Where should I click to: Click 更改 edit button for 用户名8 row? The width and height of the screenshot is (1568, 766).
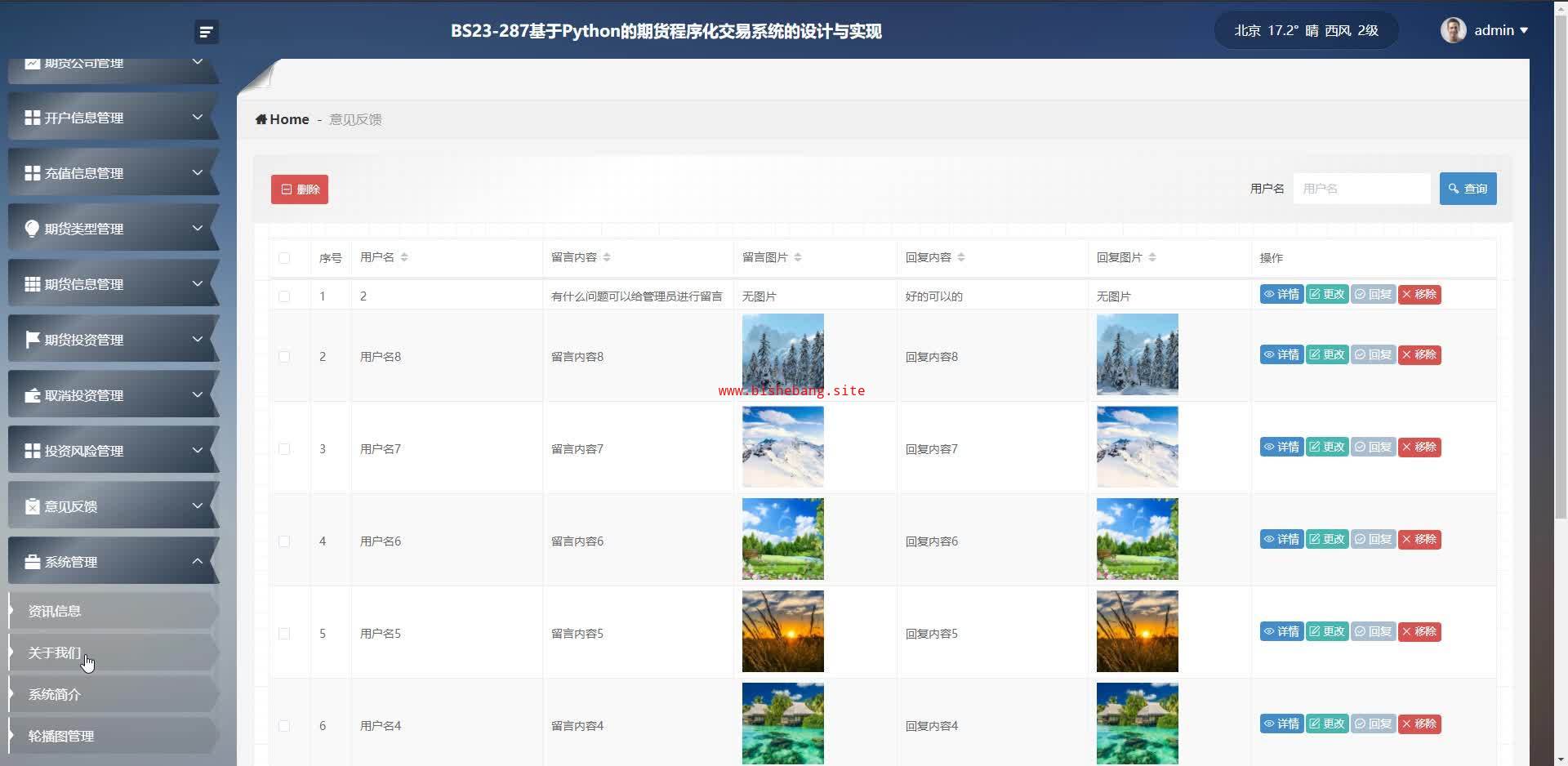point(1326,354)
